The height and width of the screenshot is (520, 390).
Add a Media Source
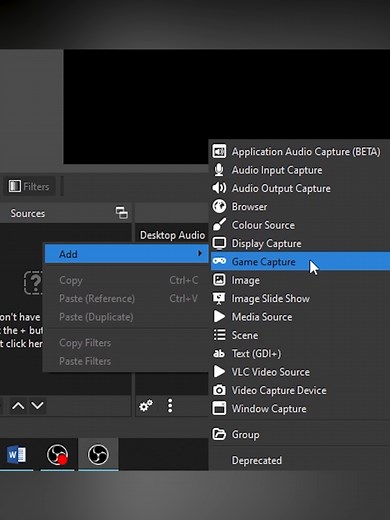point(300,317)
